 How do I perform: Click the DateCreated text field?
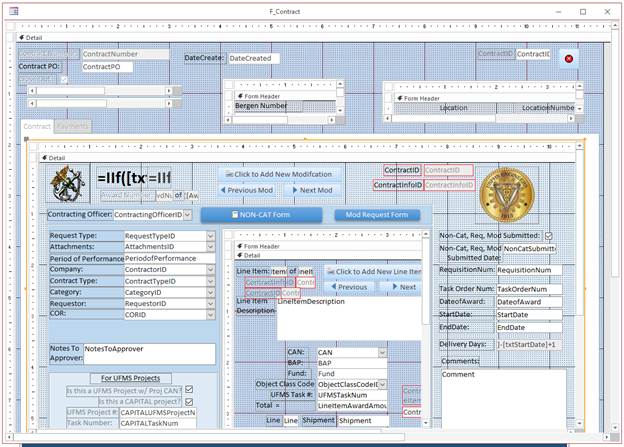(254, 59)
